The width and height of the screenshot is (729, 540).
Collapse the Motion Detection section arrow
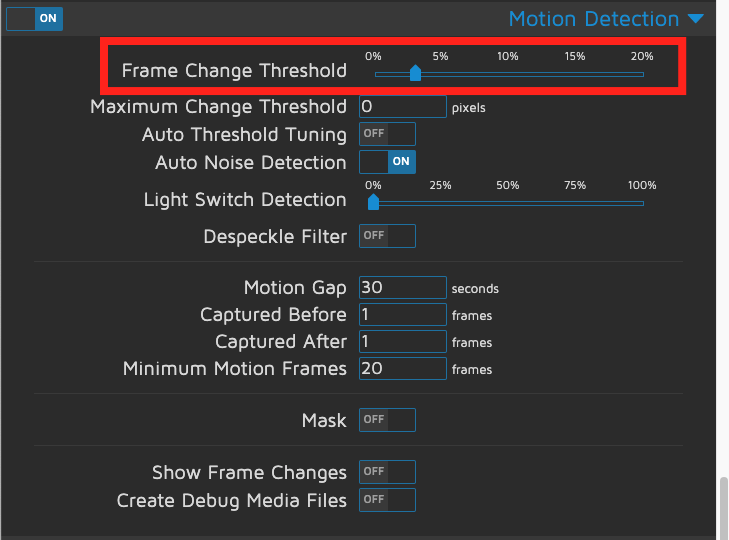[696, 19]
